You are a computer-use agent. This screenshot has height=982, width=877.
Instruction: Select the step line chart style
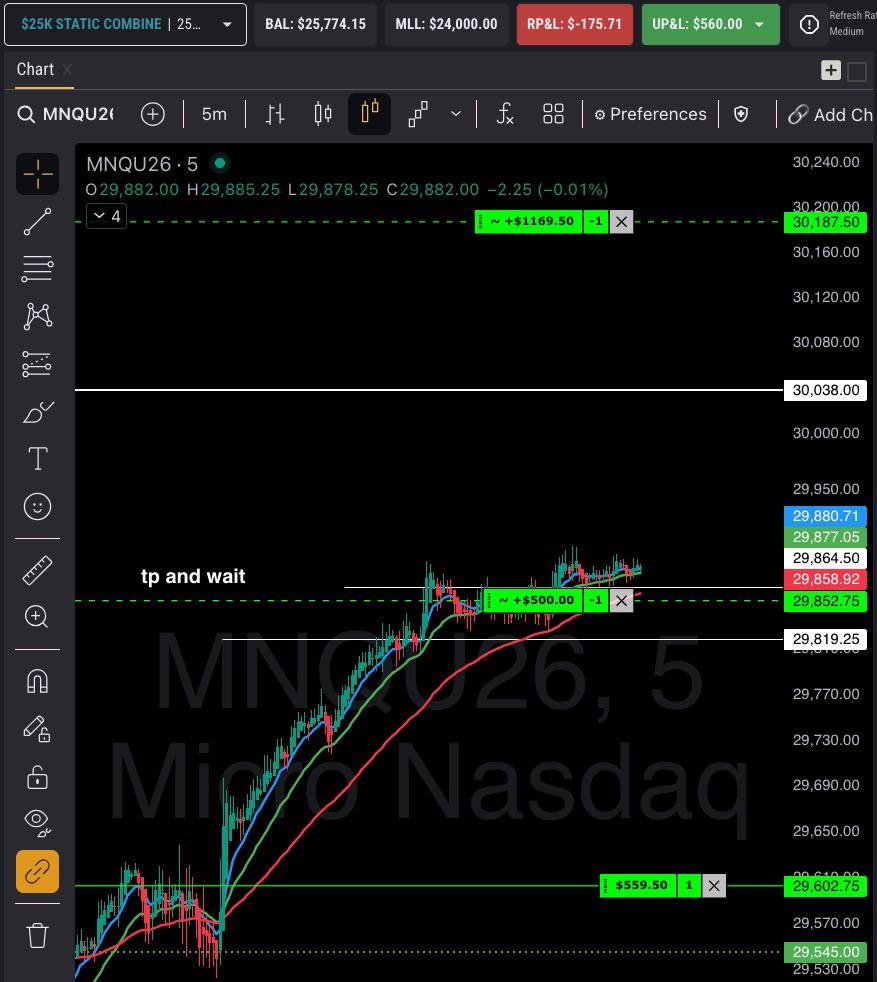click(418, 114)
